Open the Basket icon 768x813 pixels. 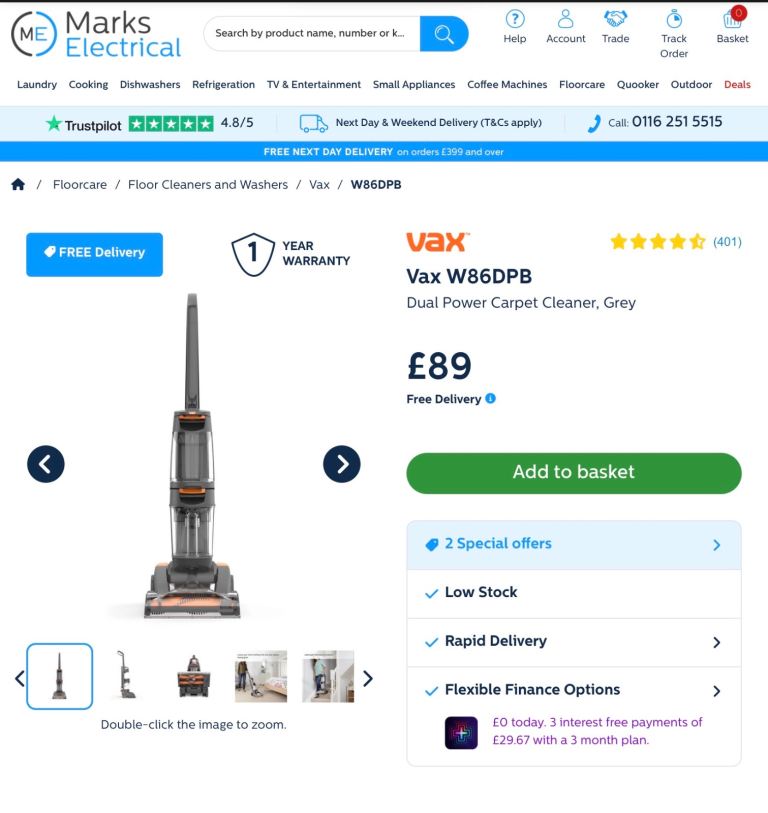(732, 19)
